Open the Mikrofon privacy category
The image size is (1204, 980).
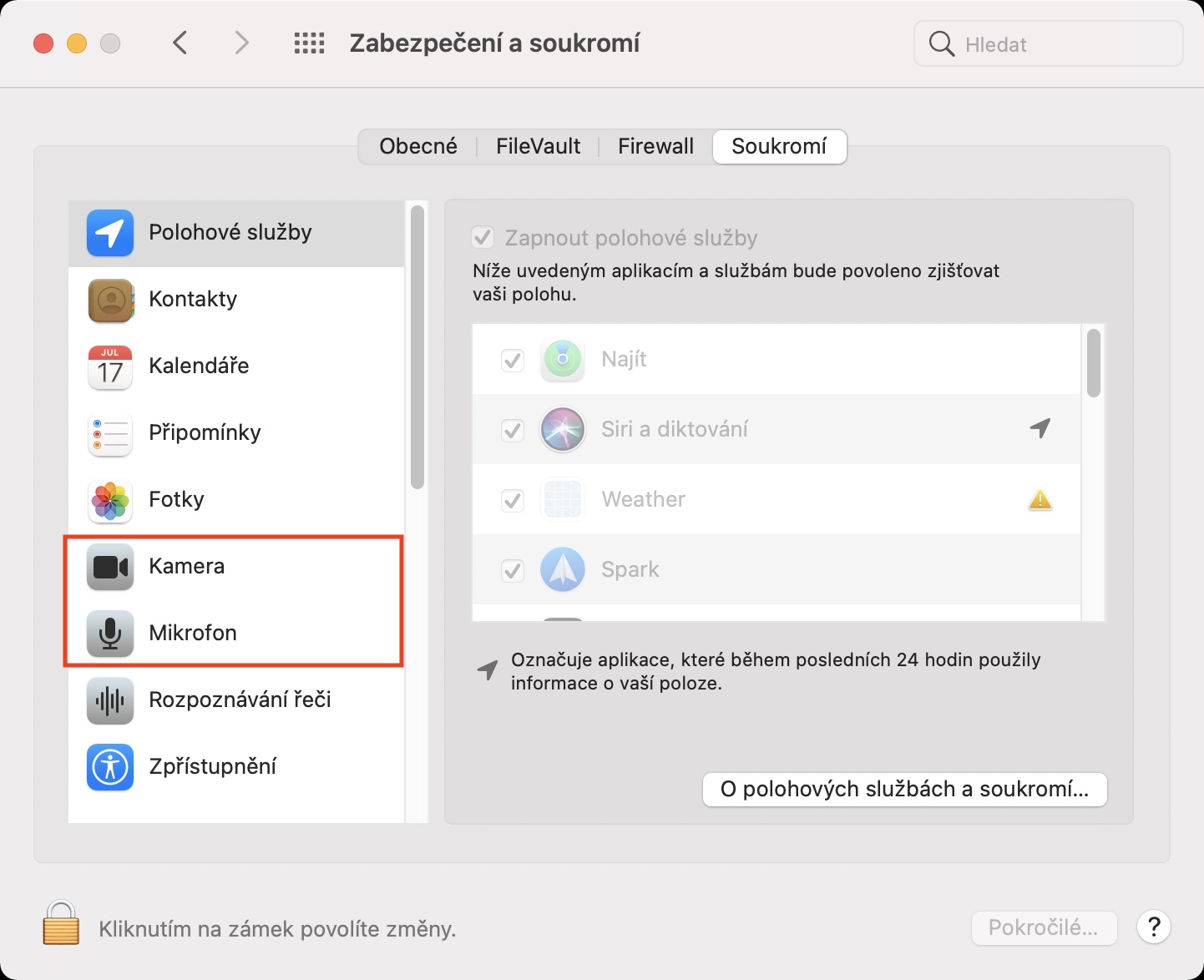pos(192,633)
